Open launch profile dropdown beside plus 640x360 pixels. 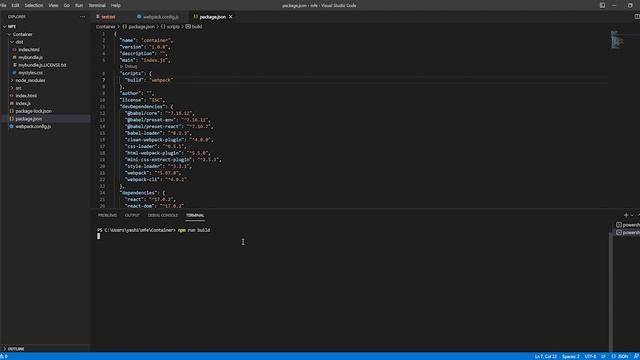coord(632,215)
